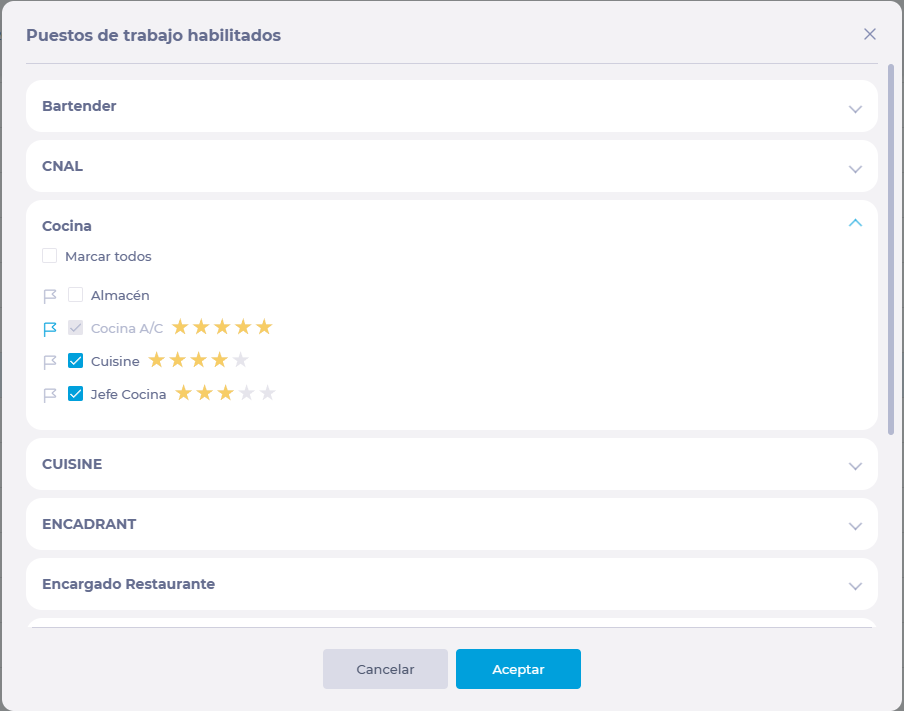Expand the ENCADRANT section
This screenshot has width=904, height=711.
pos(855,526)
